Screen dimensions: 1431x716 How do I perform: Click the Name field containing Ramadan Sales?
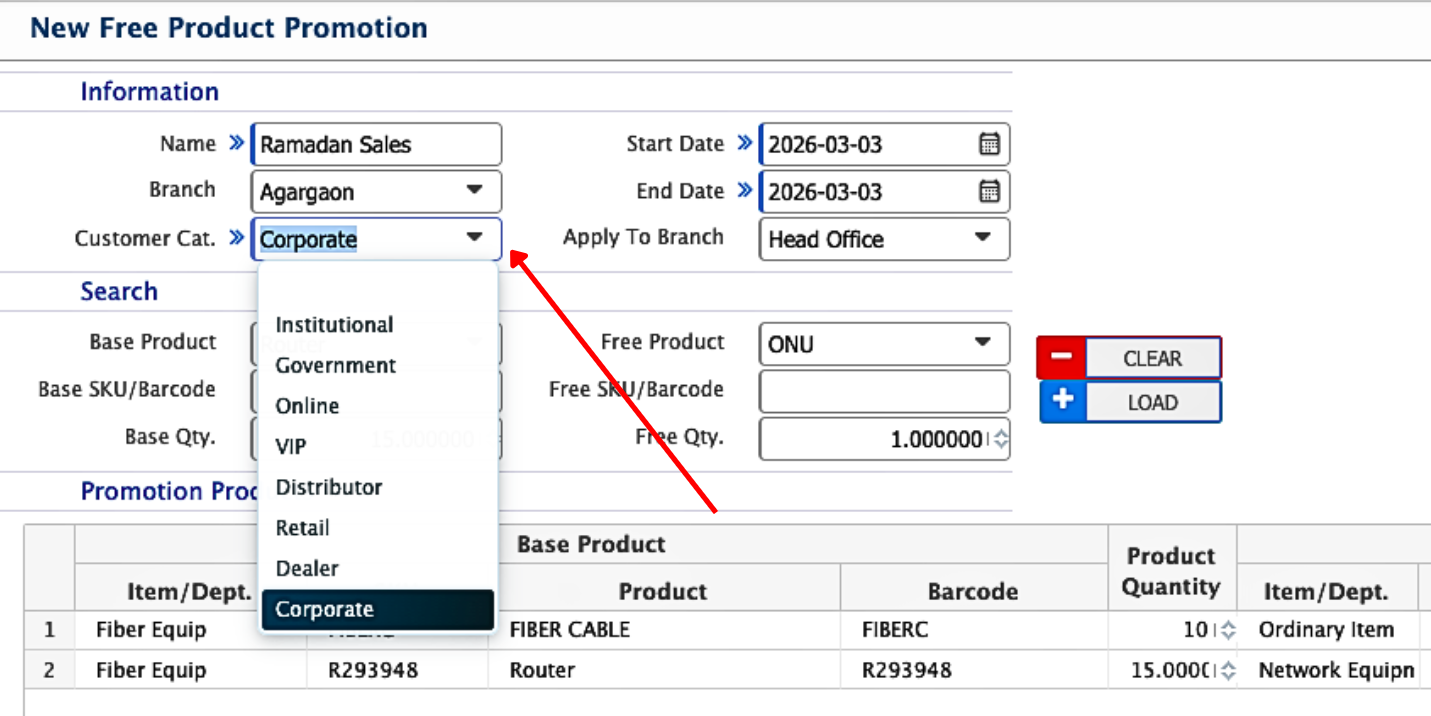click(375, 144)
